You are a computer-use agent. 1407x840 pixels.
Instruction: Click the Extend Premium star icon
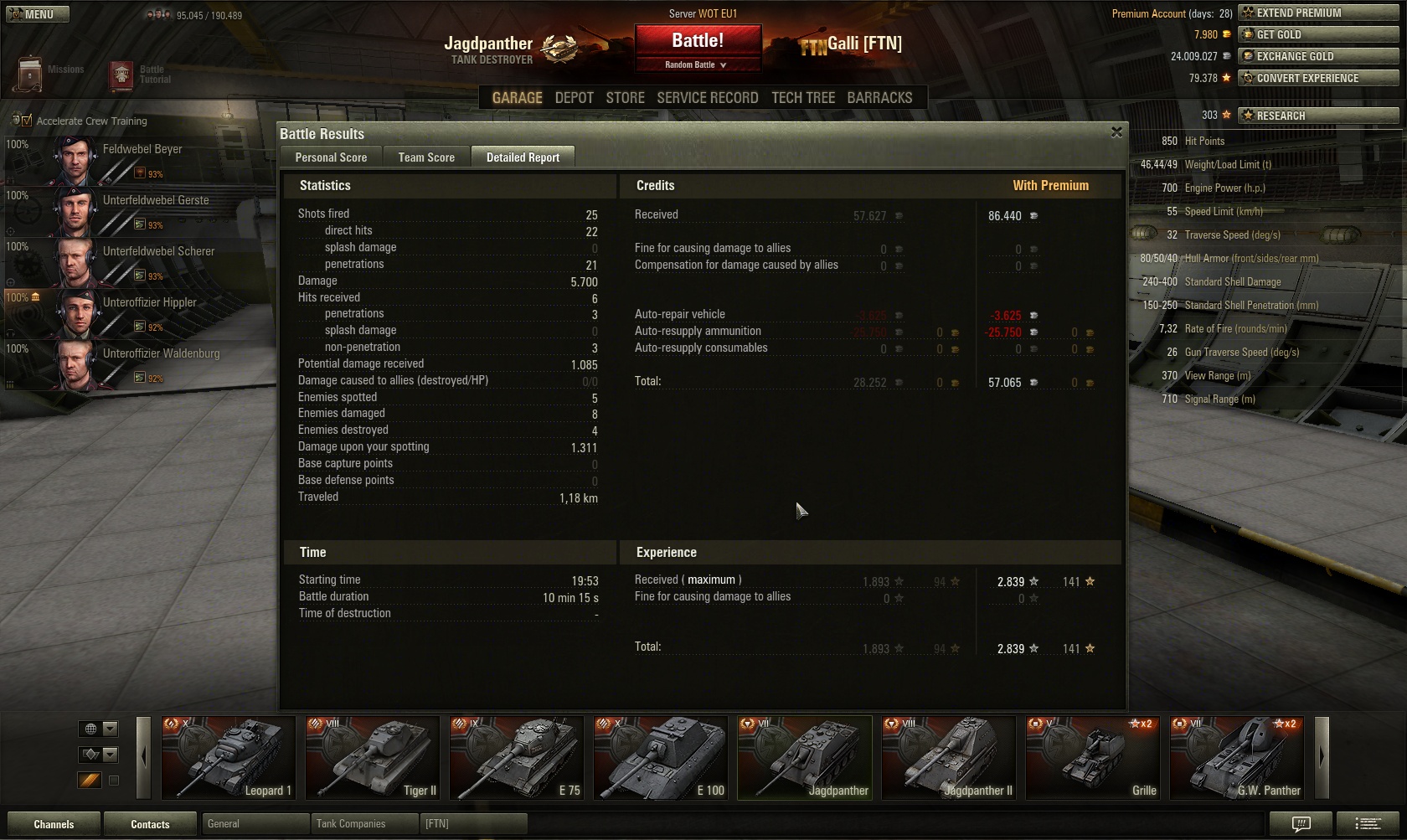click(x=1248, y=13)
